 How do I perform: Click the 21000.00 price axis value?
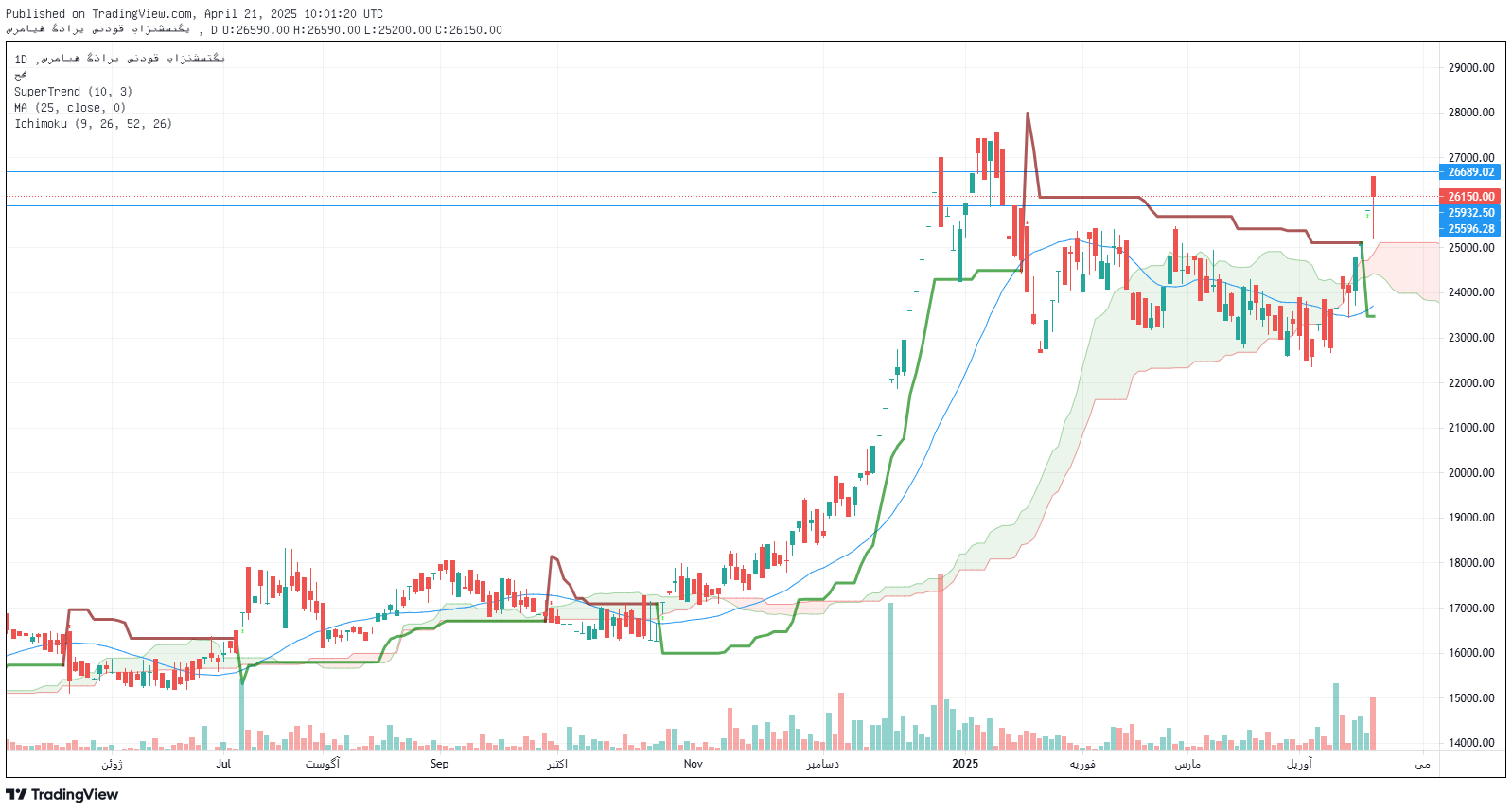(x=1471, y=428)
